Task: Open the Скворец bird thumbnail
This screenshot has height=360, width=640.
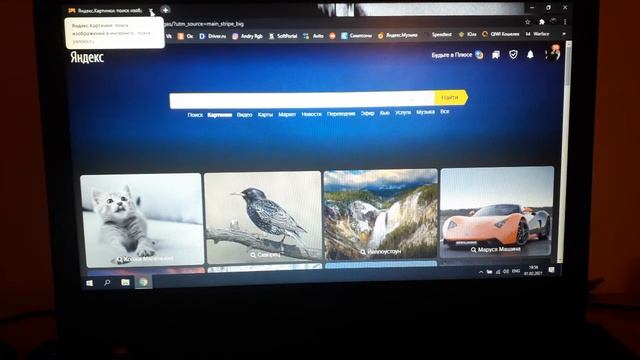Action: coord(263,218)
